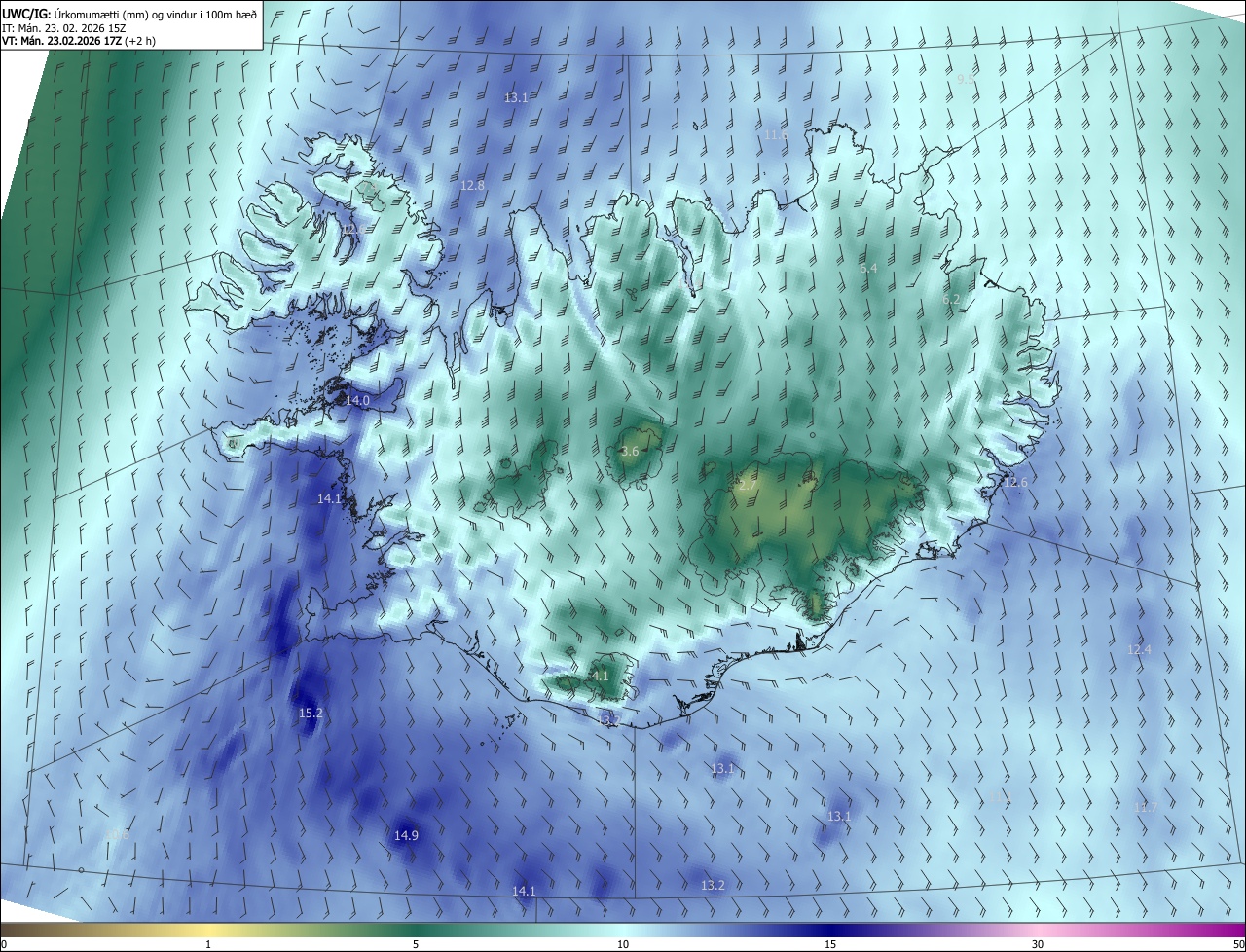This screenshot has height=952, width=1246.
Task: Click the 30 tick label on the color scale
Action: [x=1038, y=945]
